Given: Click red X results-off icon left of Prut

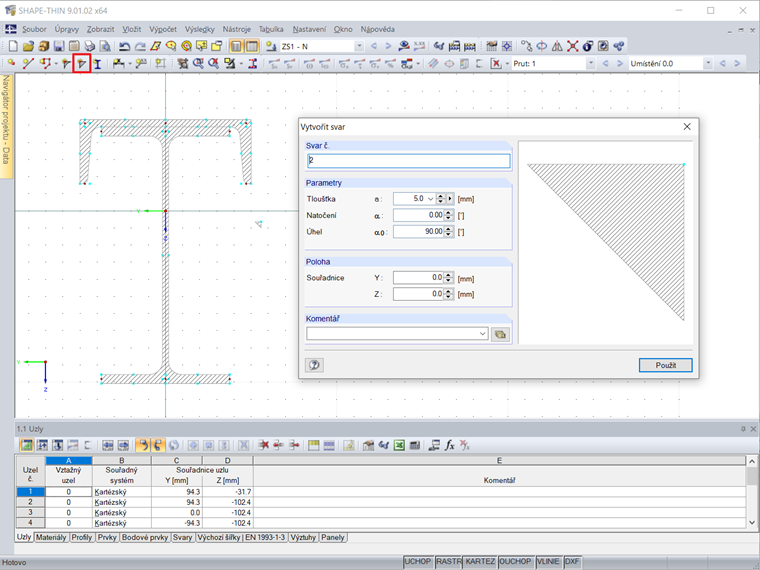Looking at the screenshot, I should (495, 63).
